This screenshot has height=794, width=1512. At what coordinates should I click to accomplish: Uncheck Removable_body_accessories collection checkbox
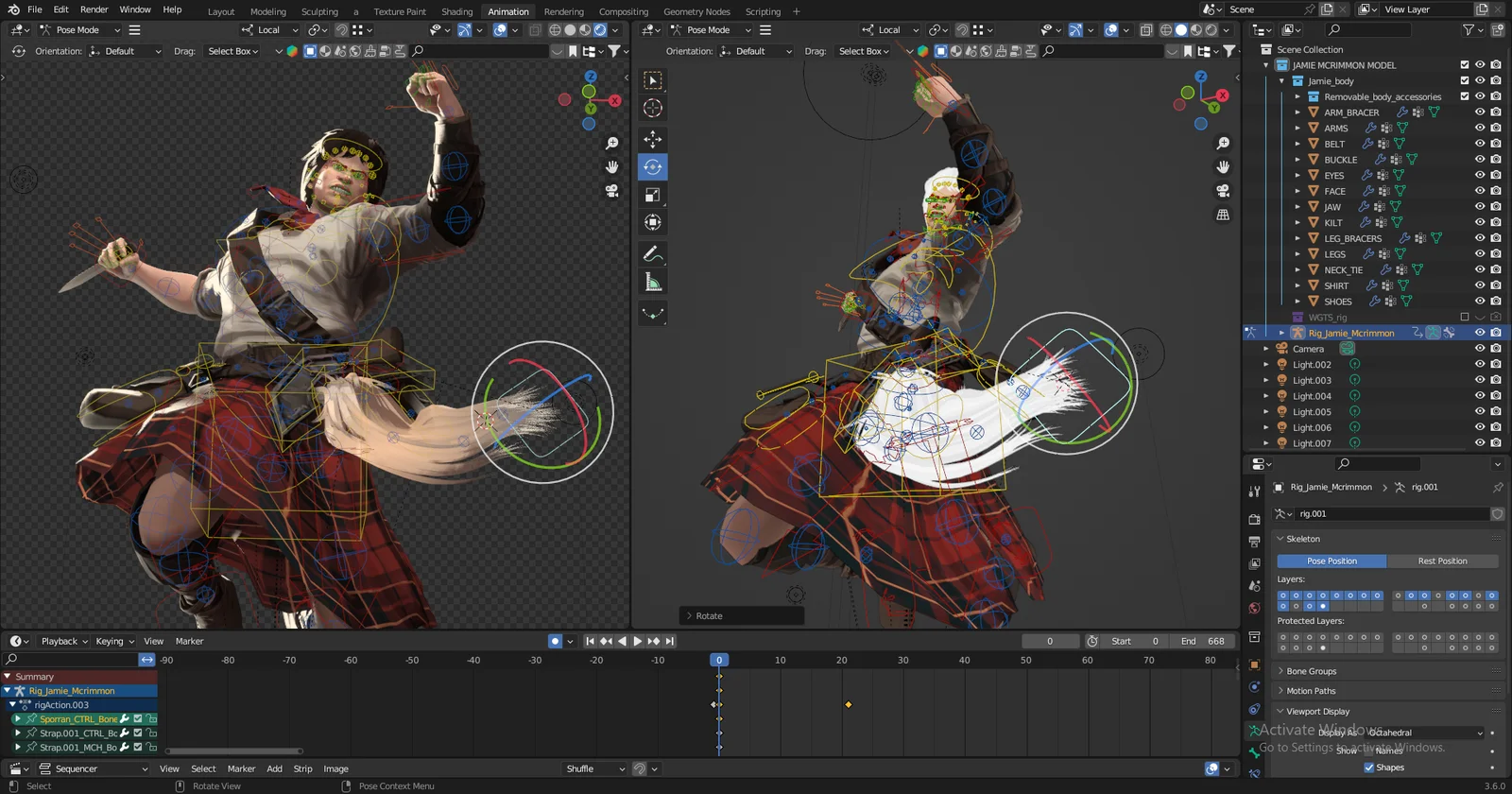(x=1465, y=96)
